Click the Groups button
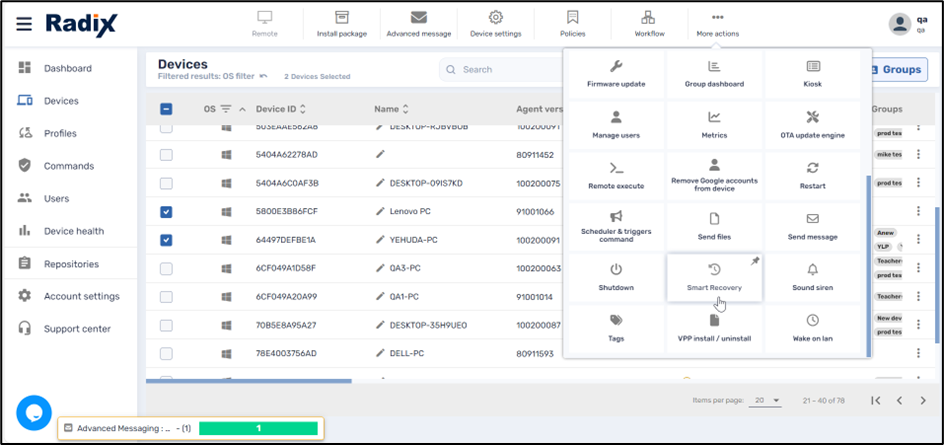The image size is (944, 445). click(895, 70)
